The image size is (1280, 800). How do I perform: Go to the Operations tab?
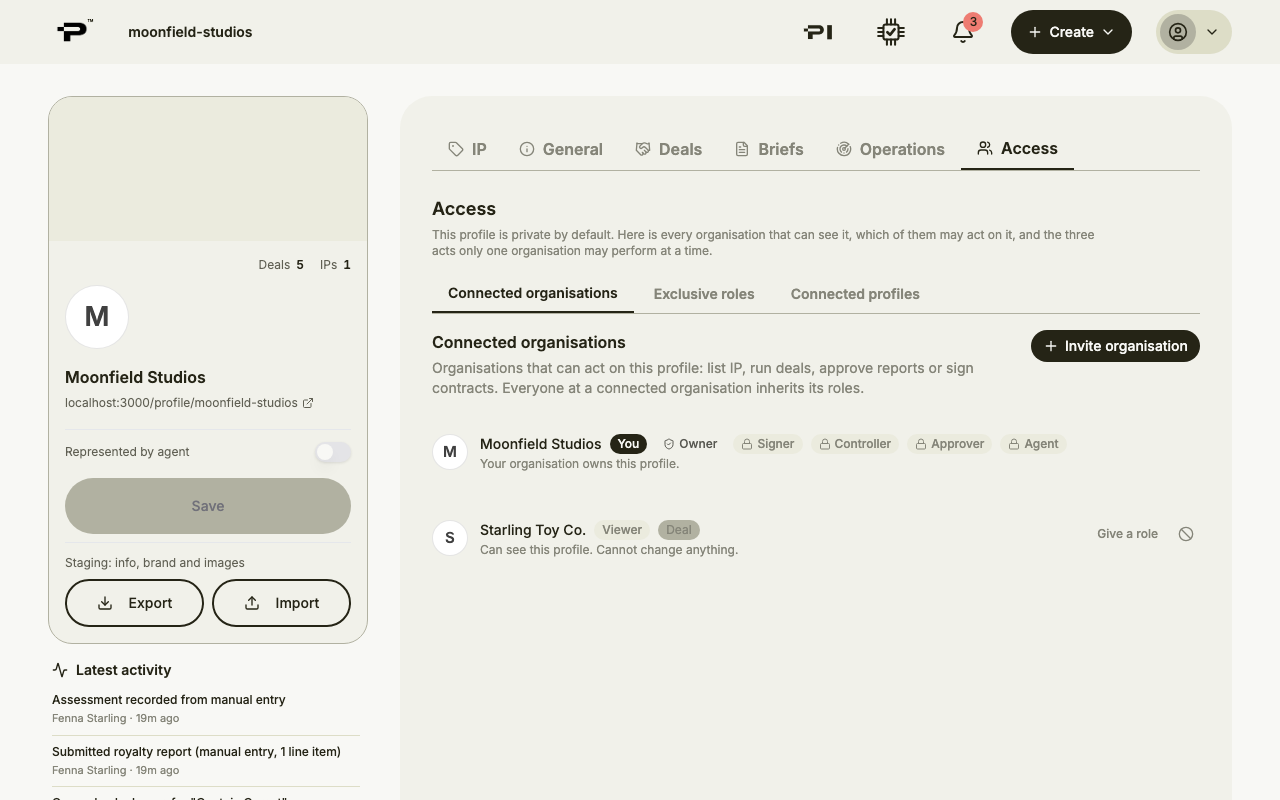tap(890, 149)
